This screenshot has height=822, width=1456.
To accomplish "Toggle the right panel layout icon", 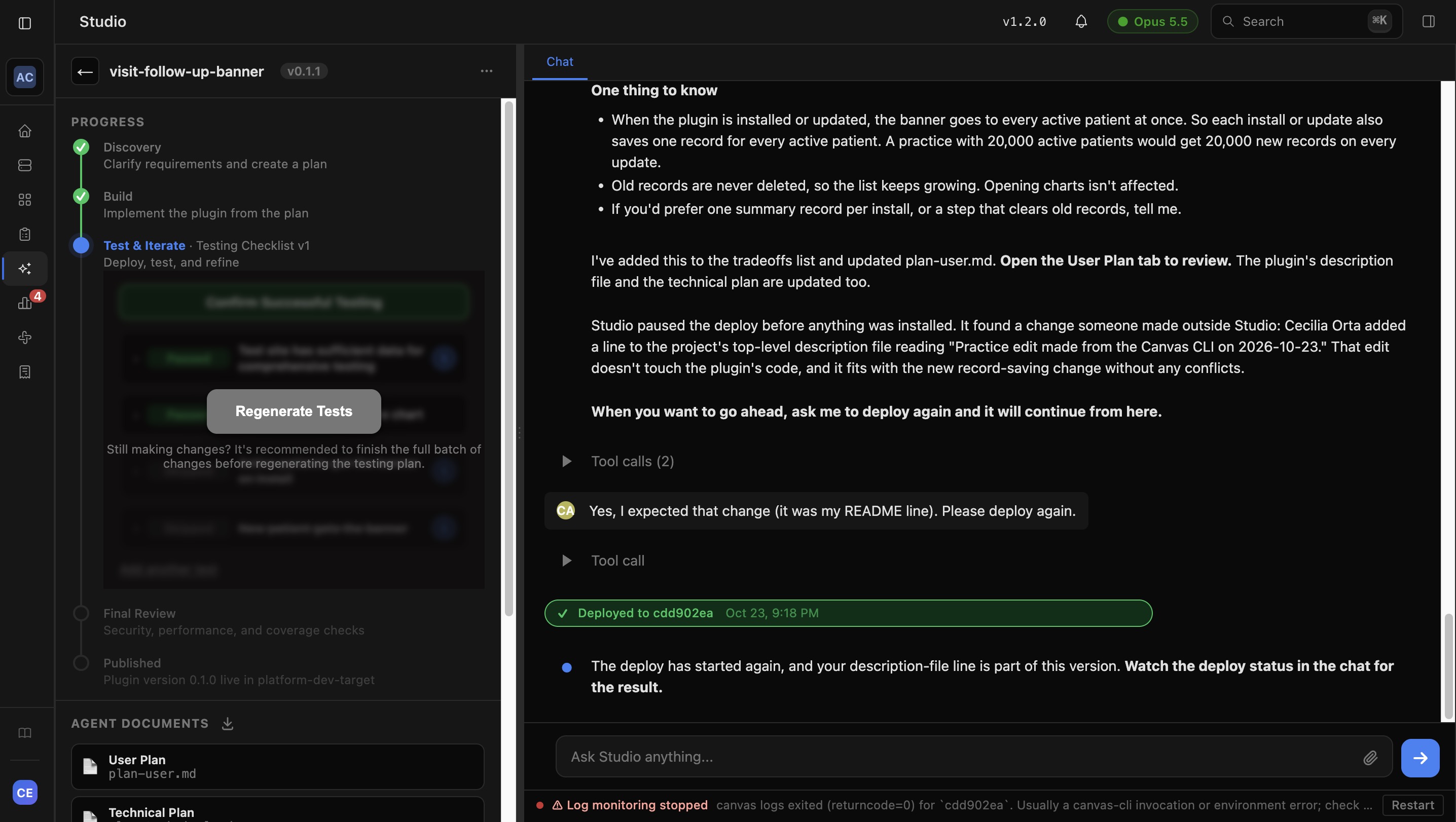I will 1428,21.
